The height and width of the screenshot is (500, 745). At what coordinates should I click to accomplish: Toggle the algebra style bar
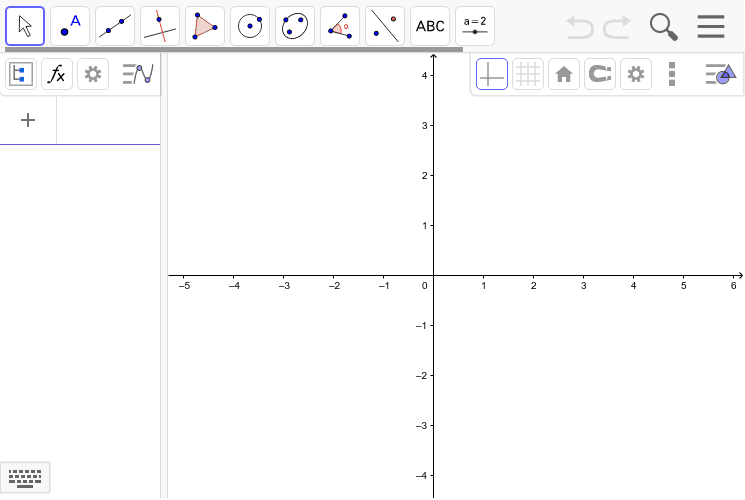pos(138,74)
